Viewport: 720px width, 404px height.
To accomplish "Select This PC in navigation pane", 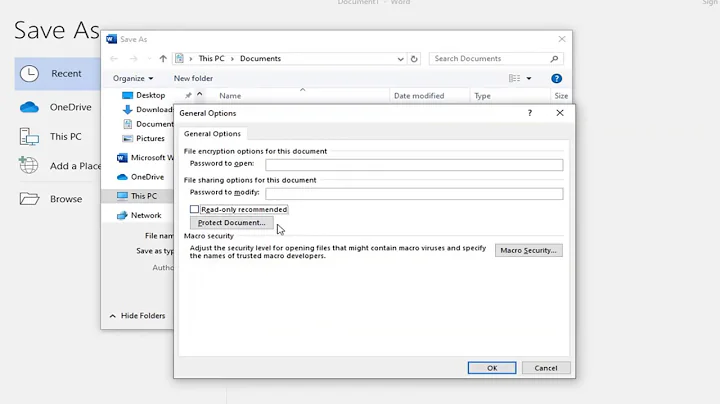I will (x=137, y=196).
